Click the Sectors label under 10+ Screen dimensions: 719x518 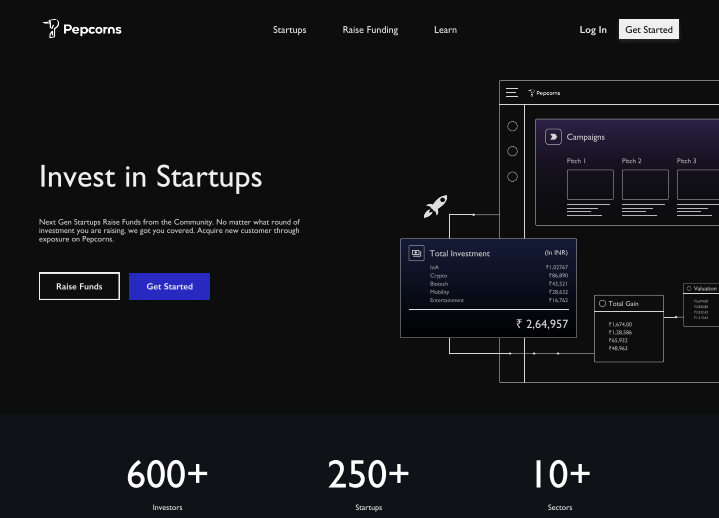click(x=560, y=507)
